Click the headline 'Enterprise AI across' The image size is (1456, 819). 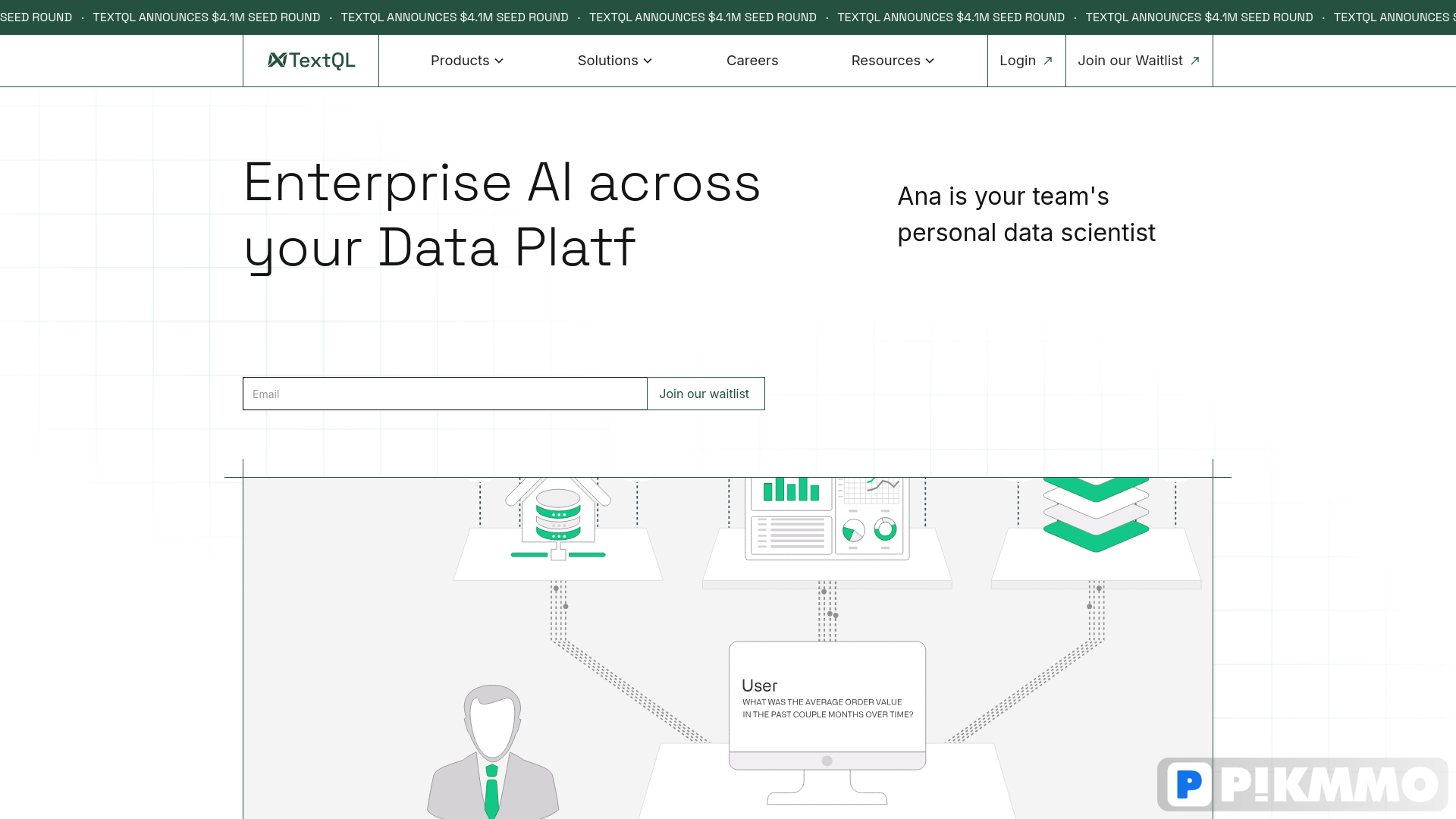point(502,183)
